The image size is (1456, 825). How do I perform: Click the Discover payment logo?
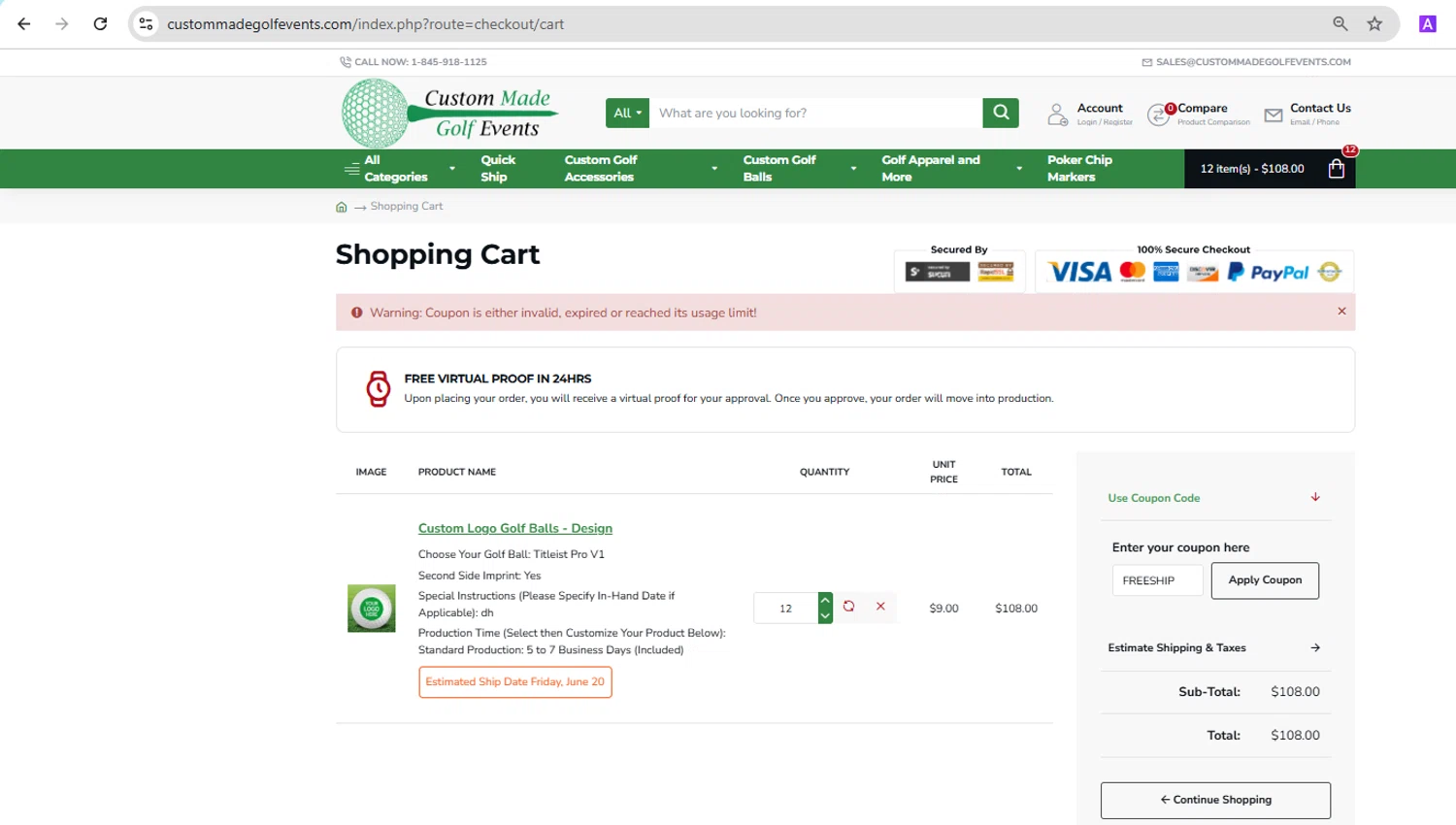tap(1203, 273)
